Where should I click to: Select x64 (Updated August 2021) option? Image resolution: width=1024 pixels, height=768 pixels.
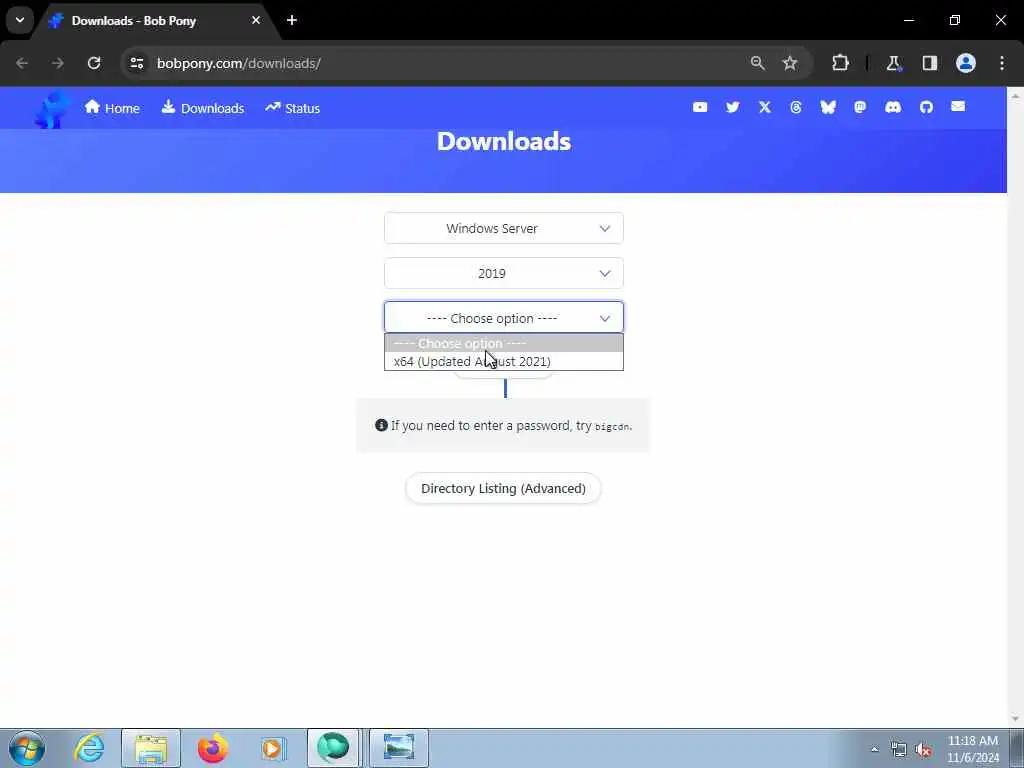(x=504, y=361)
